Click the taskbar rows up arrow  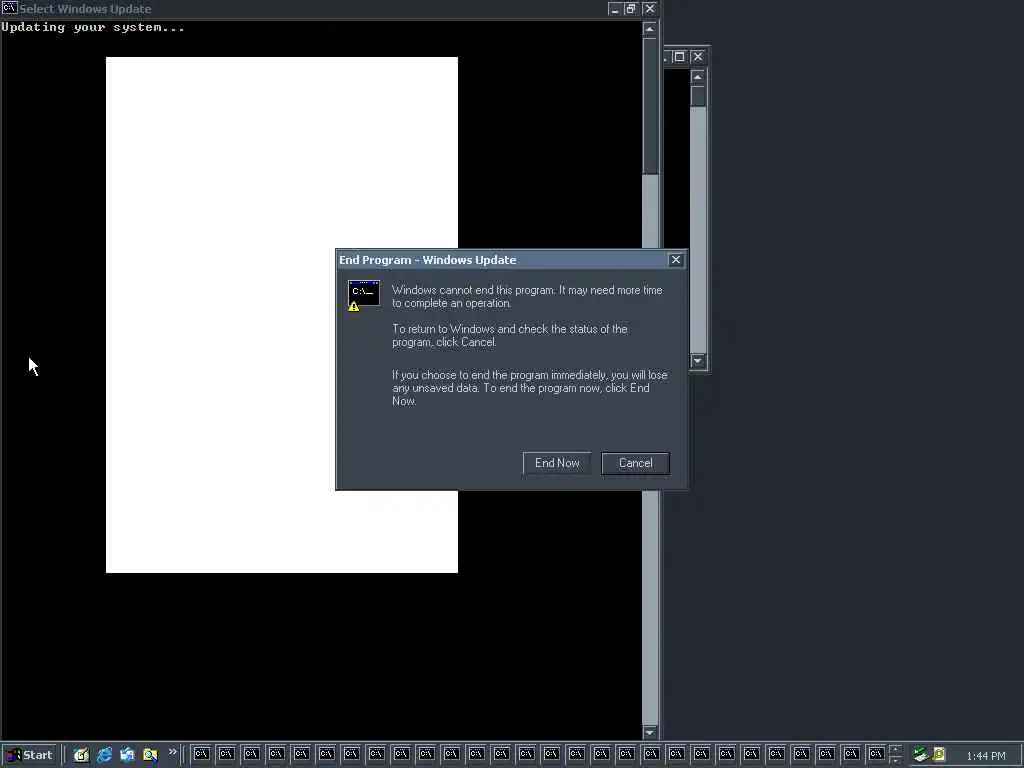pyautogui.click(x=895, y=749)
